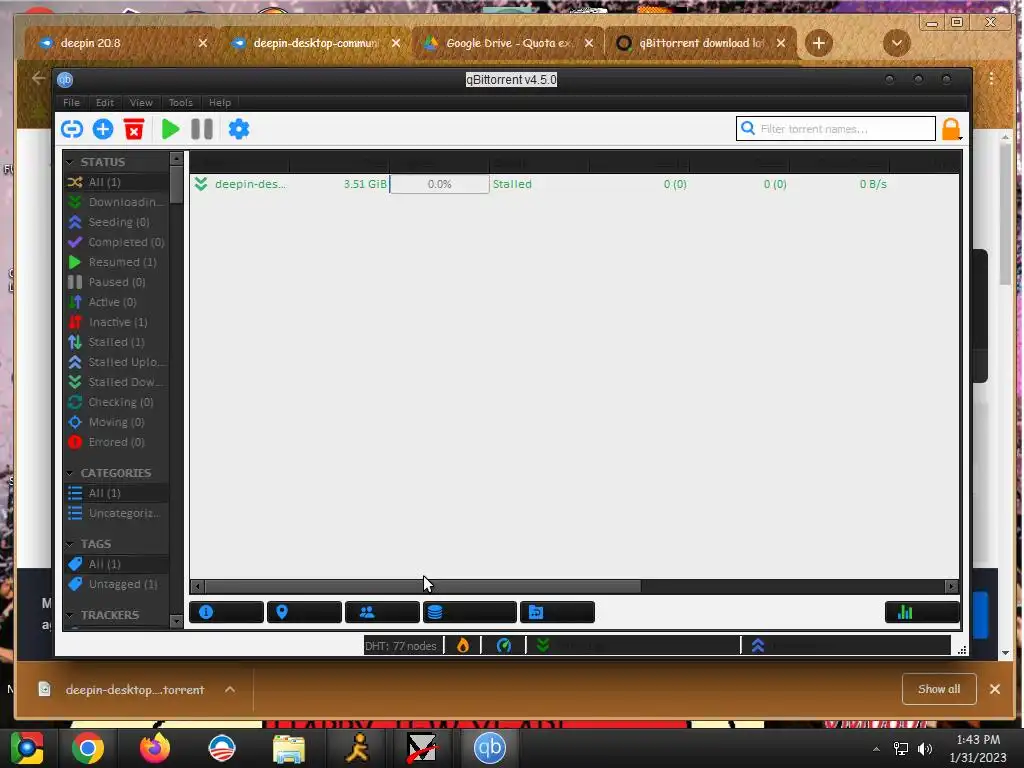Click the sidebar scroll down arrow
Viewport: 1024px width, 768px height.
[x=176, y=620]
